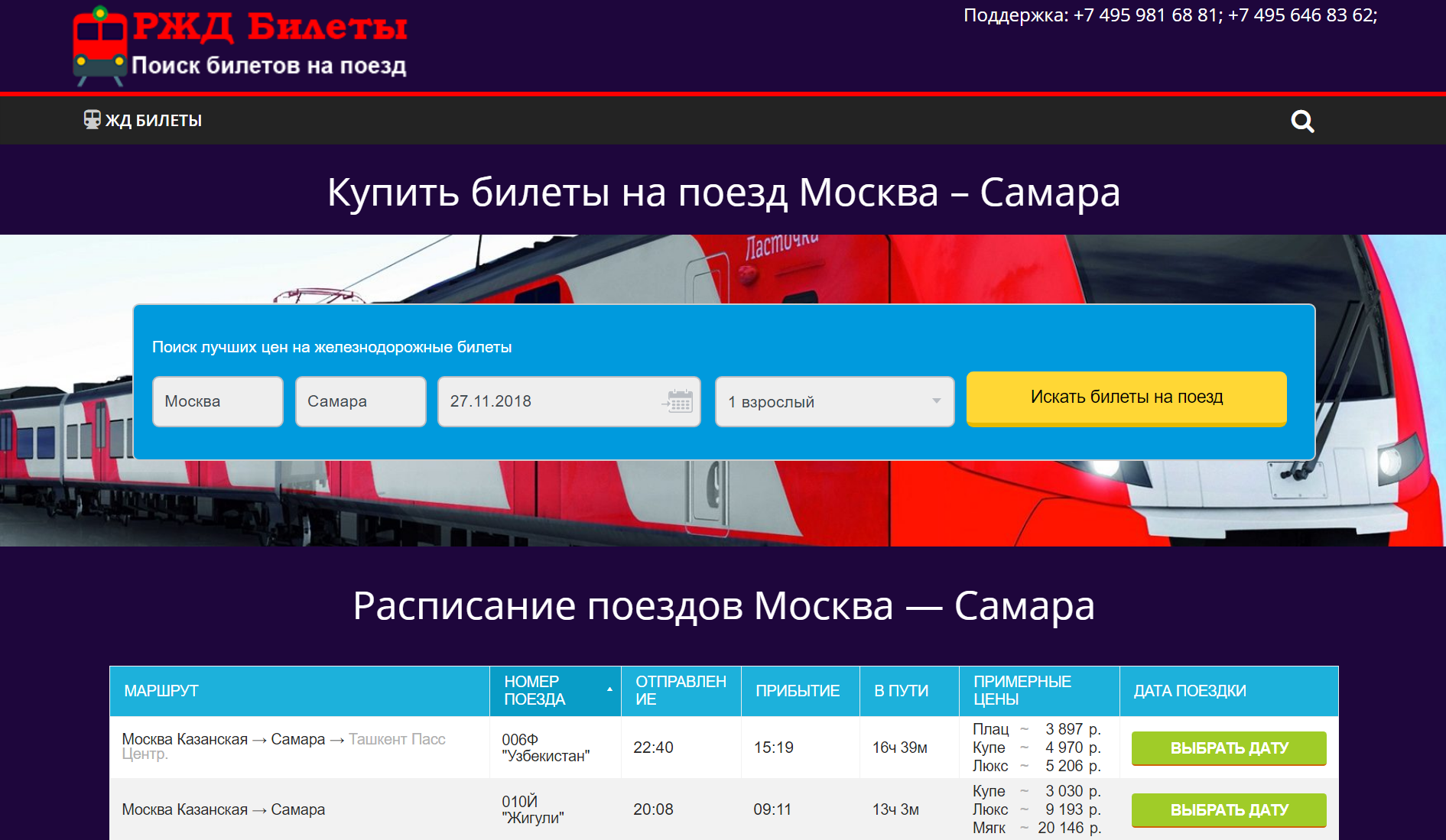
Task: Expand the 1 взрослый passenger dropdown
Action: tap(835, 401)
